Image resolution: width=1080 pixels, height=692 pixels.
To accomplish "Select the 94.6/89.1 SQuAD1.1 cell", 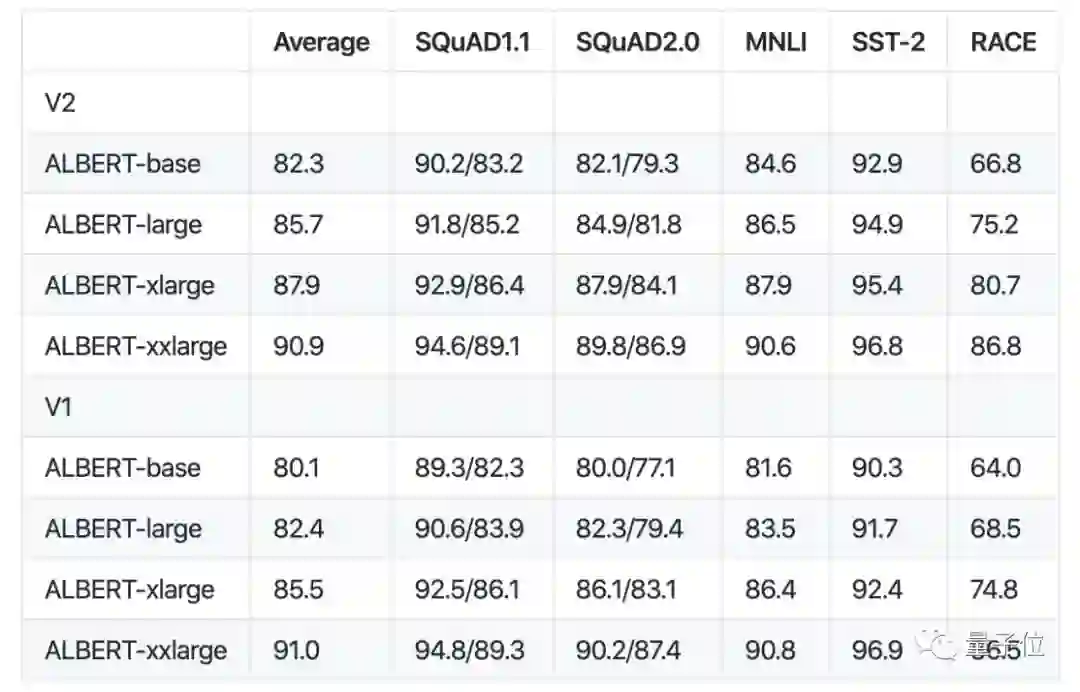I will [x=469, y=346].
